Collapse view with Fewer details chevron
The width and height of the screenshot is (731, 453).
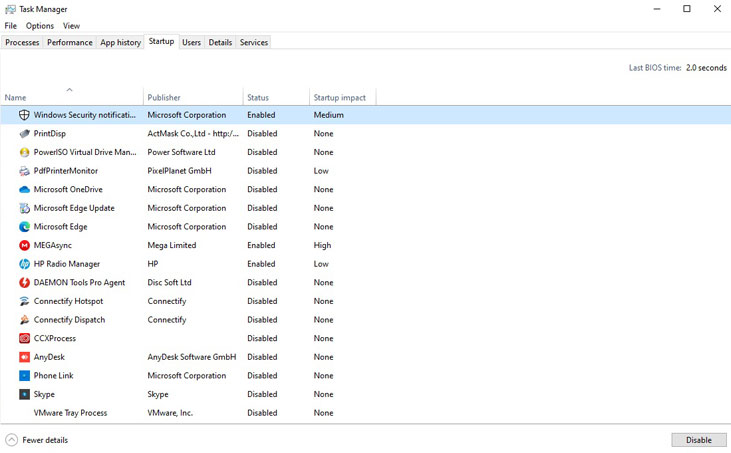click(x=12, y=440)
